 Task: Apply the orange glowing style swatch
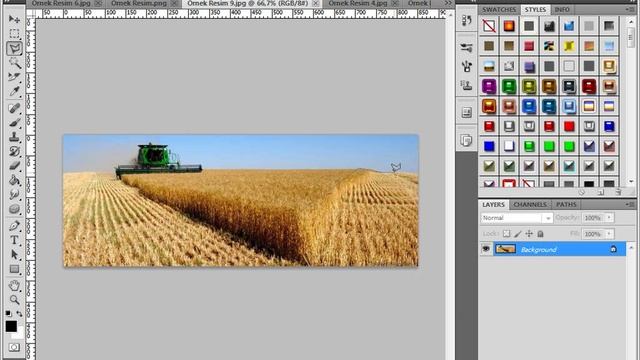pos(509,26)
